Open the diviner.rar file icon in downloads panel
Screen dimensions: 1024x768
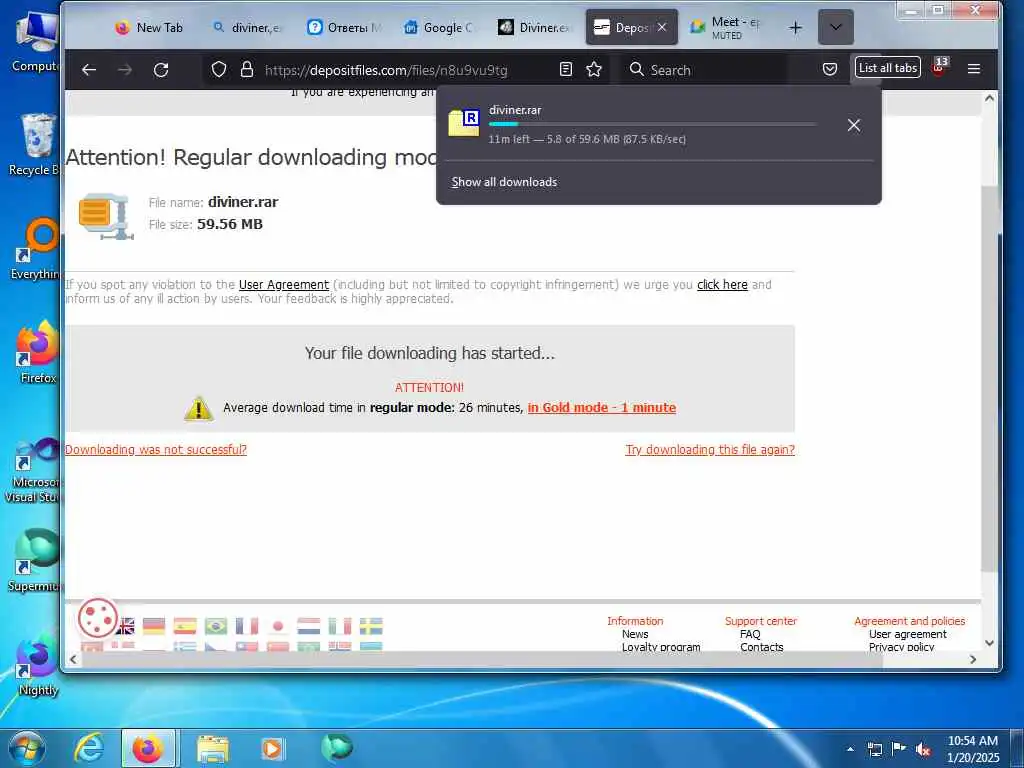(x=464, y=123)
